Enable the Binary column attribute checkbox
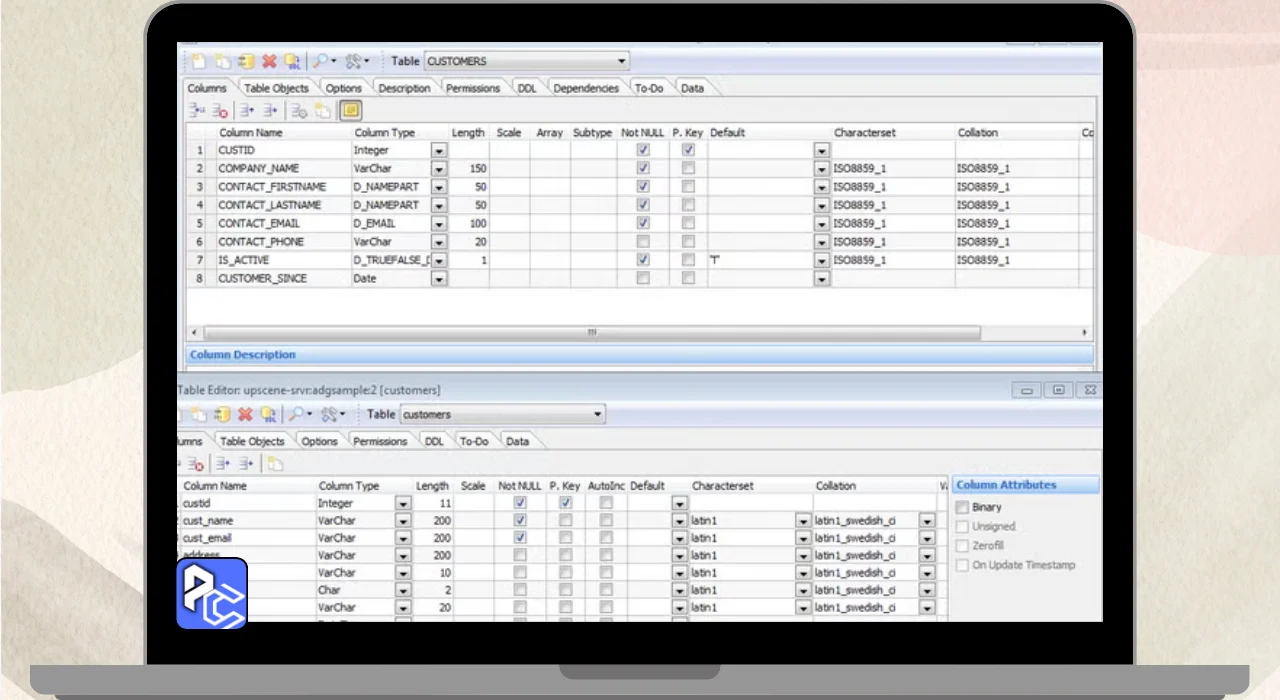This screenshot has width=1280, height=700. pyautogui.click(x=962, y=507)
